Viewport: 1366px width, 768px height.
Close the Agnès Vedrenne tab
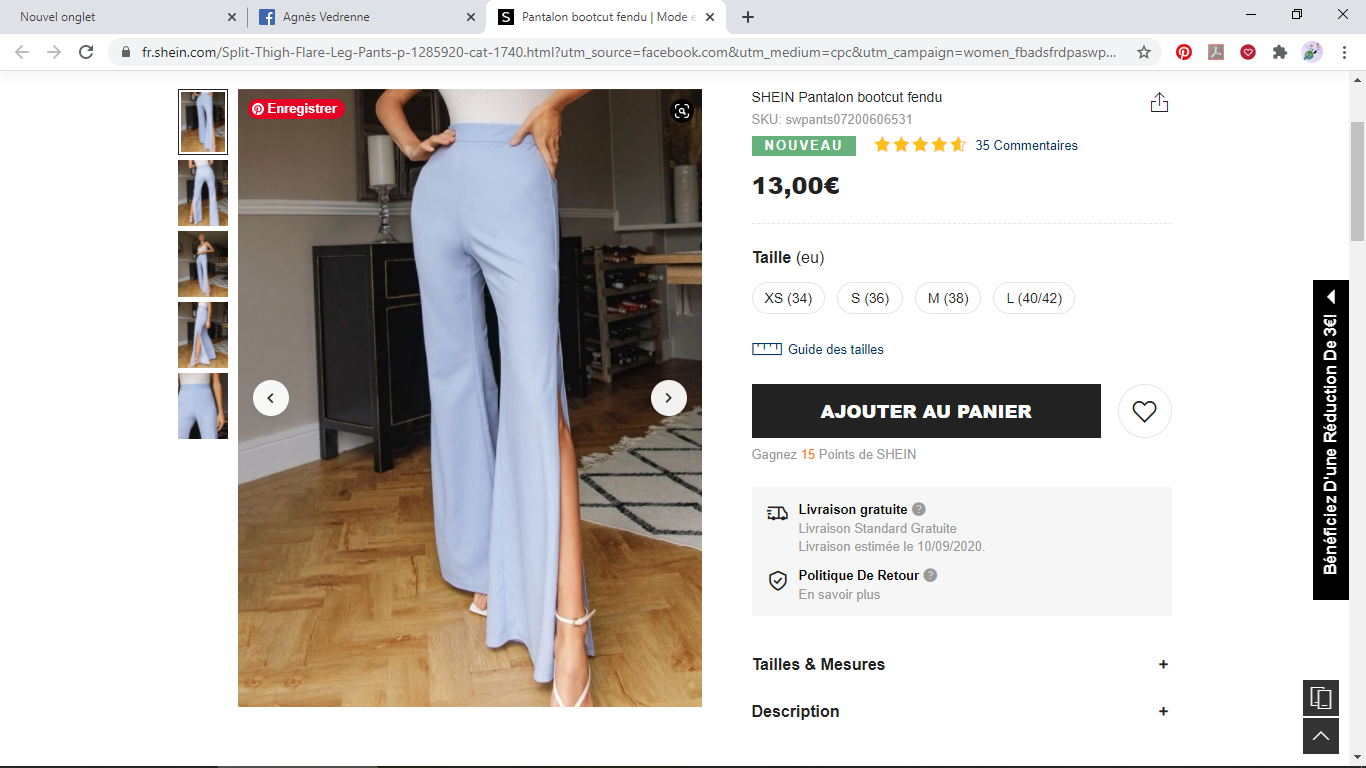(471, 17)
